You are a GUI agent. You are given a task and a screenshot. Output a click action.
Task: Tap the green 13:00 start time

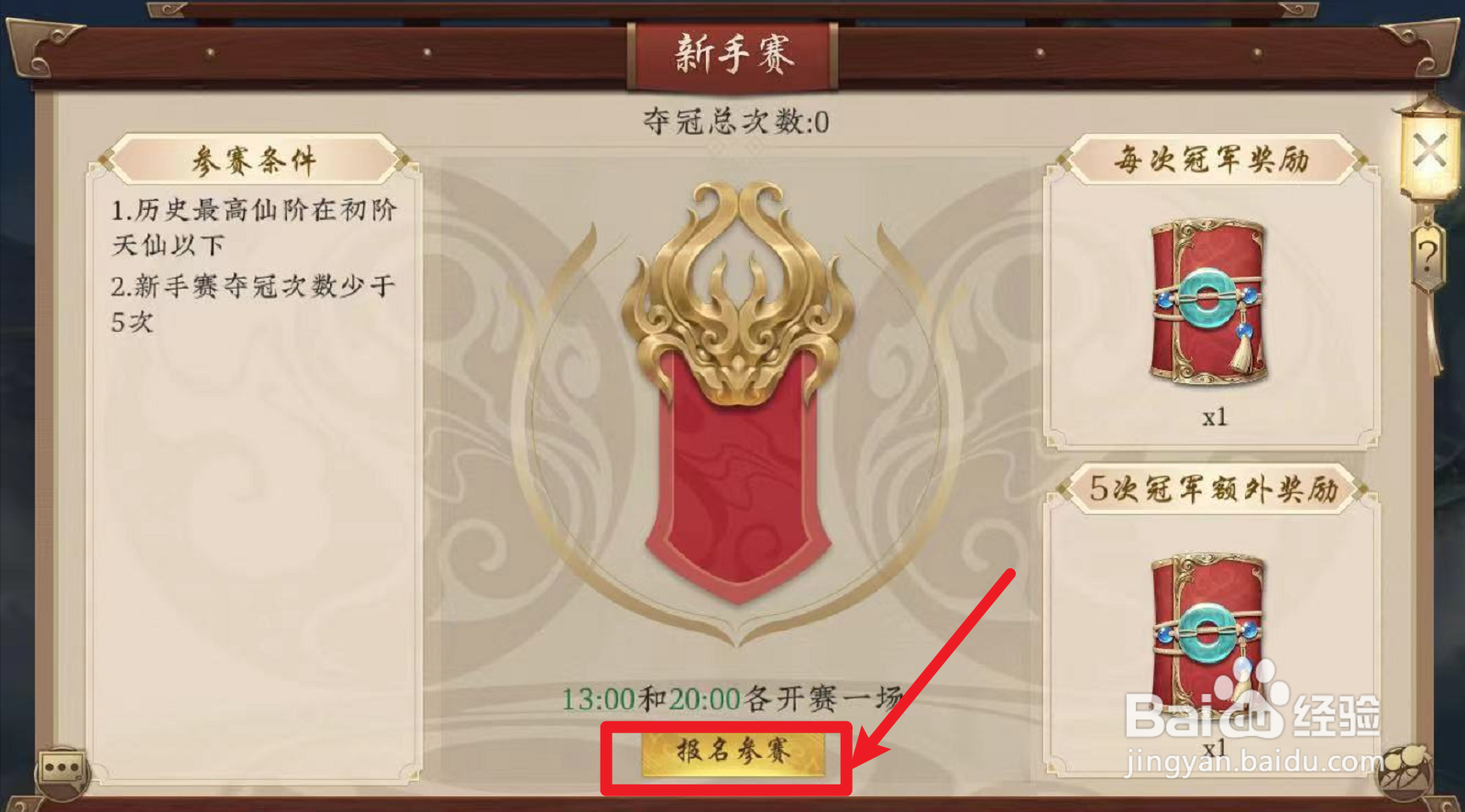[x=598, y=699]
